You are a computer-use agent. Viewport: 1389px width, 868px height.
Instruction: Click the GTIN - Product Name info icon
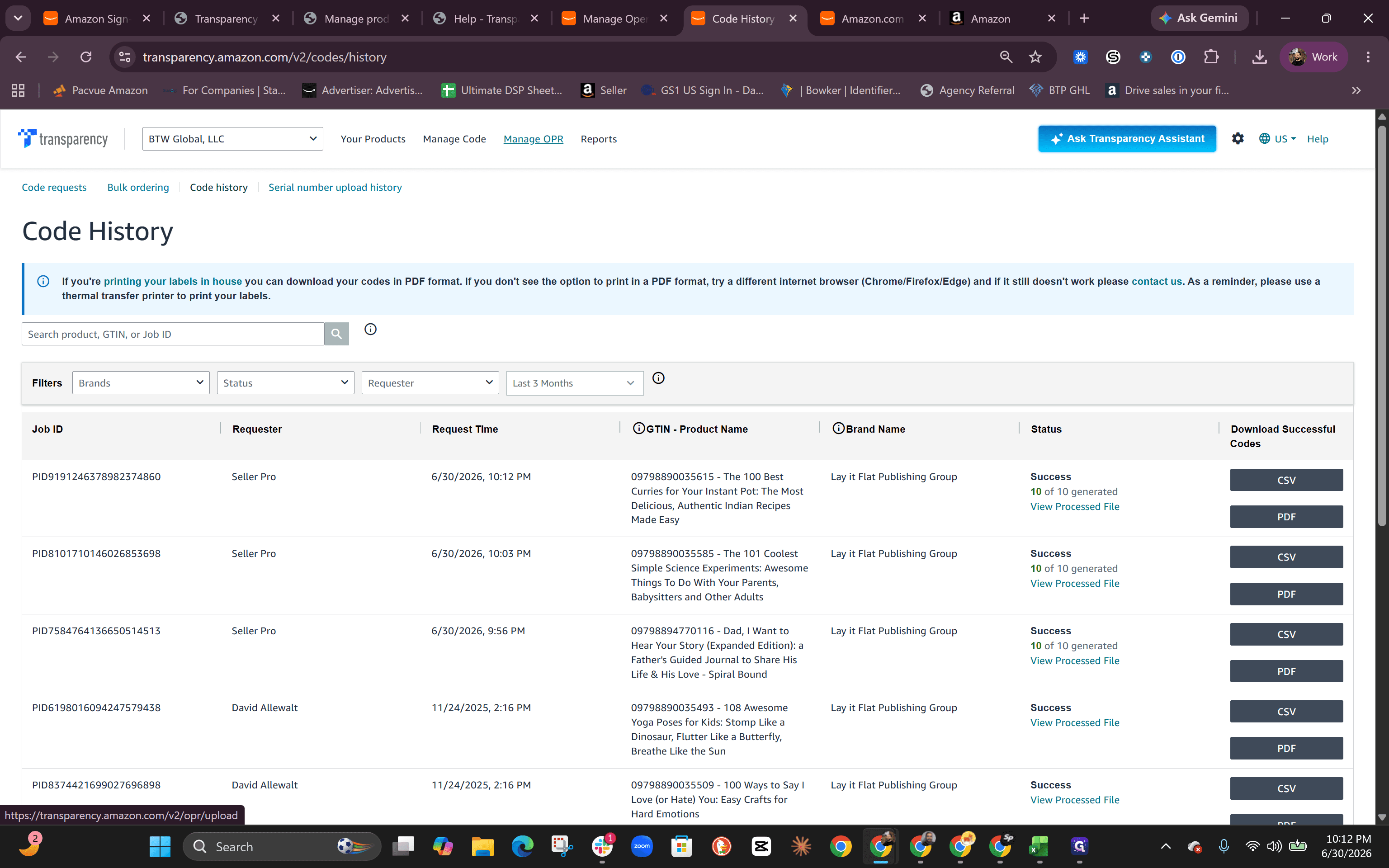[x=638, y=428]
